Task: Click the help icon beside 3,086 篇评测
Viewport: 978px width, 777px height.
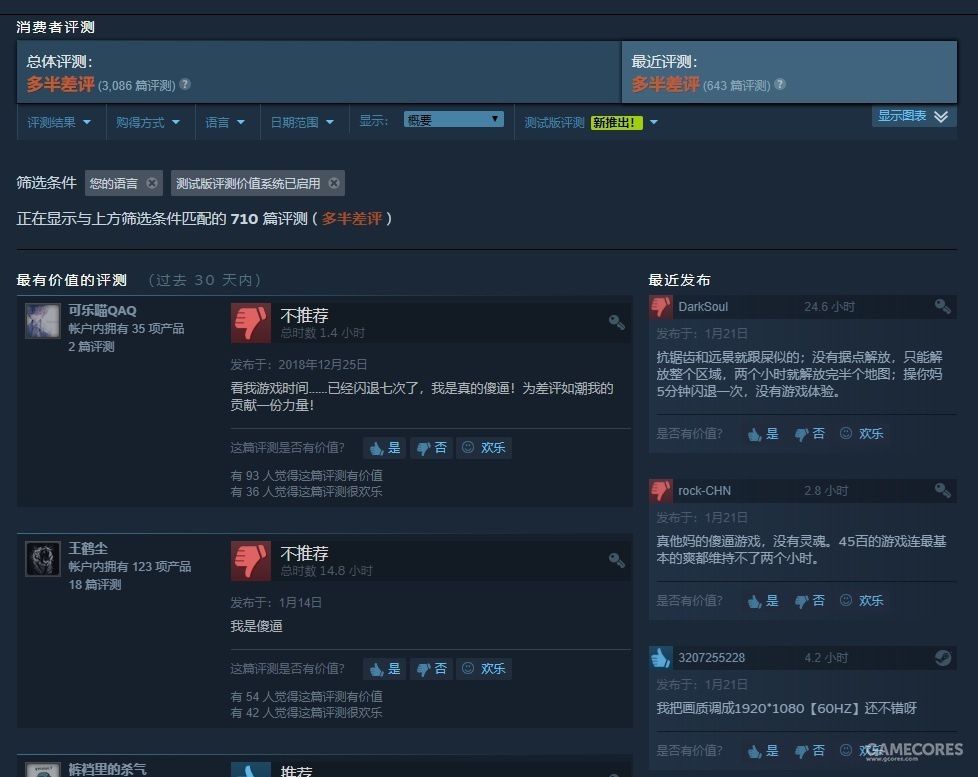Action: point(185,84)
